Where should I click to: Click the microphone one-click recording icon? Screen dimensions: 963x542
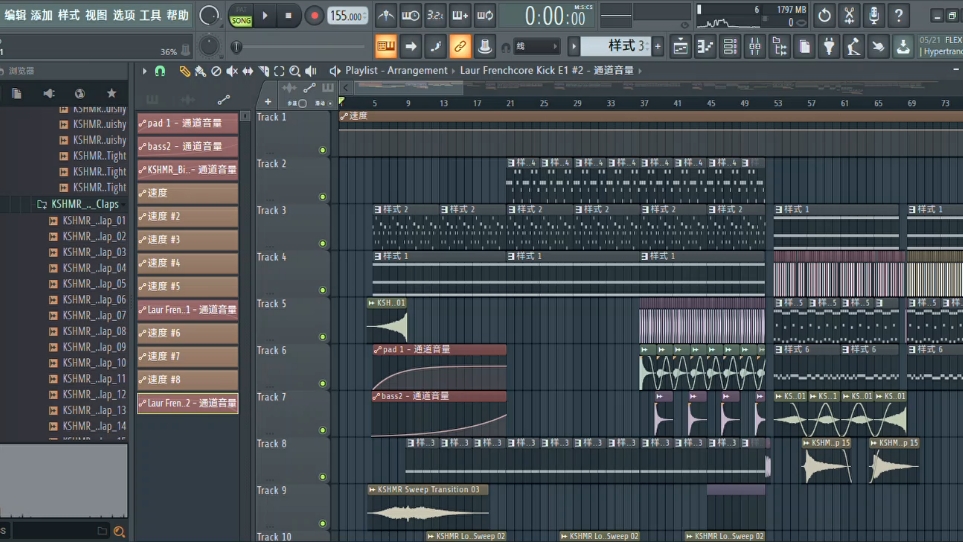(x=874, y=15)
